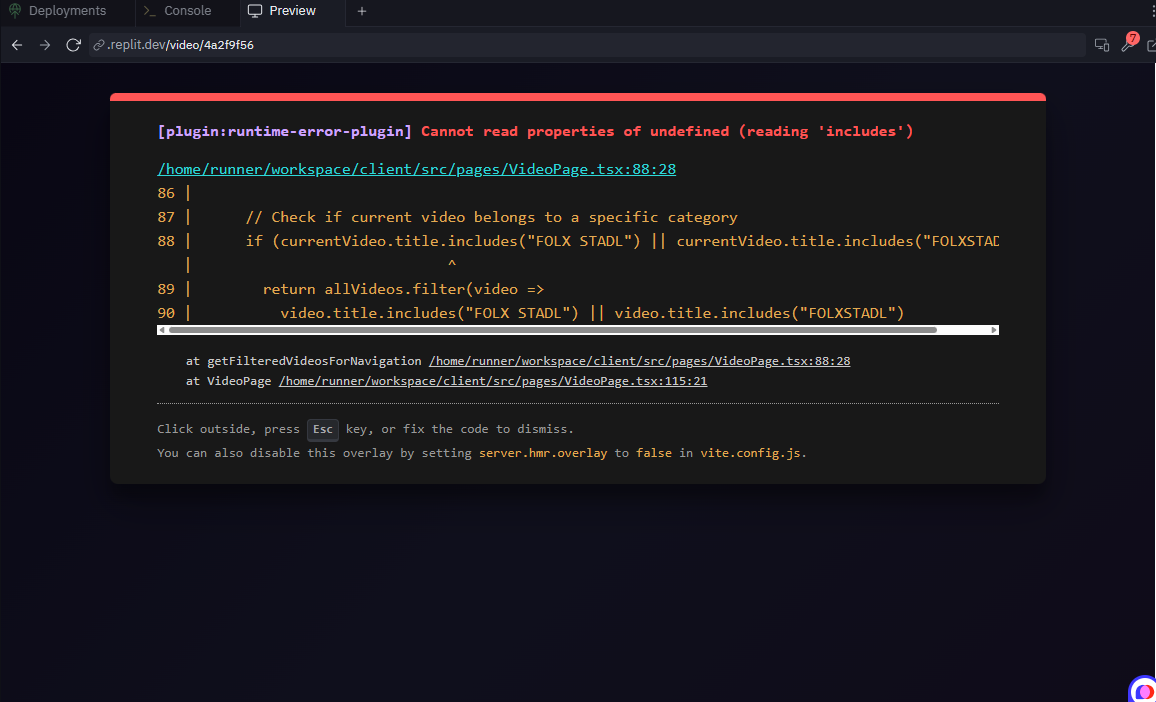
Task: Open devtools wrench with 7 badge
Action: pyautogui.click(x=1129, y=44)
